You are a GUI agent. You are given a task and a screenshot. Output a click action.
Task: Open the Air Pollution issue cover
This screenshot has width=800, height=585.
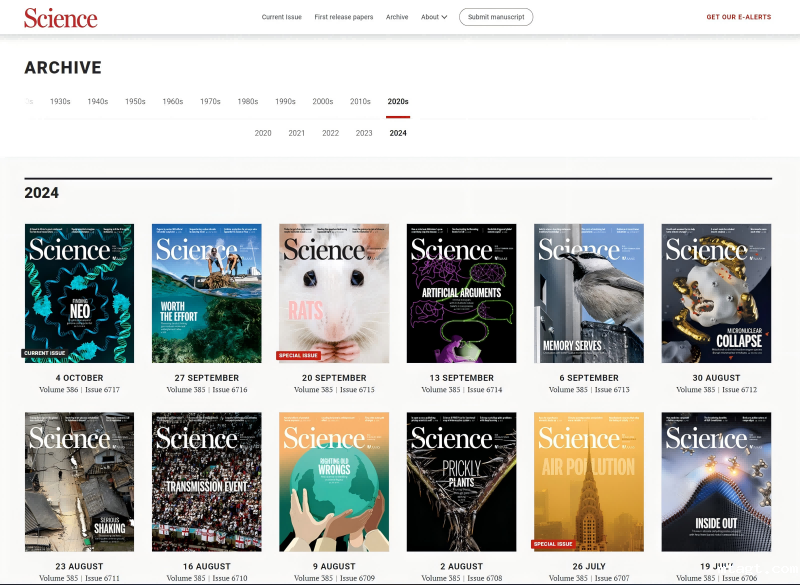pos(589,481)
